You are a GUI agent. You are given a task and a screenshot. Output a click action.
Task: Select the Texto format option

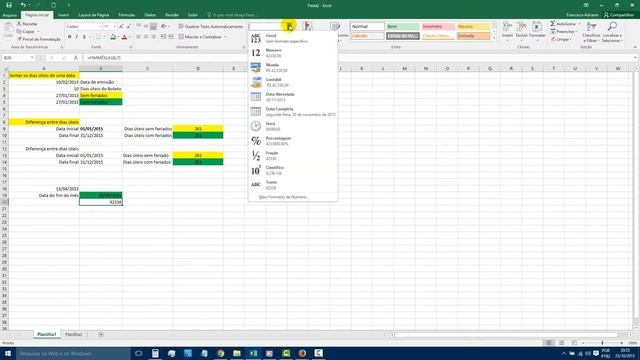click(x=293, y=185)
